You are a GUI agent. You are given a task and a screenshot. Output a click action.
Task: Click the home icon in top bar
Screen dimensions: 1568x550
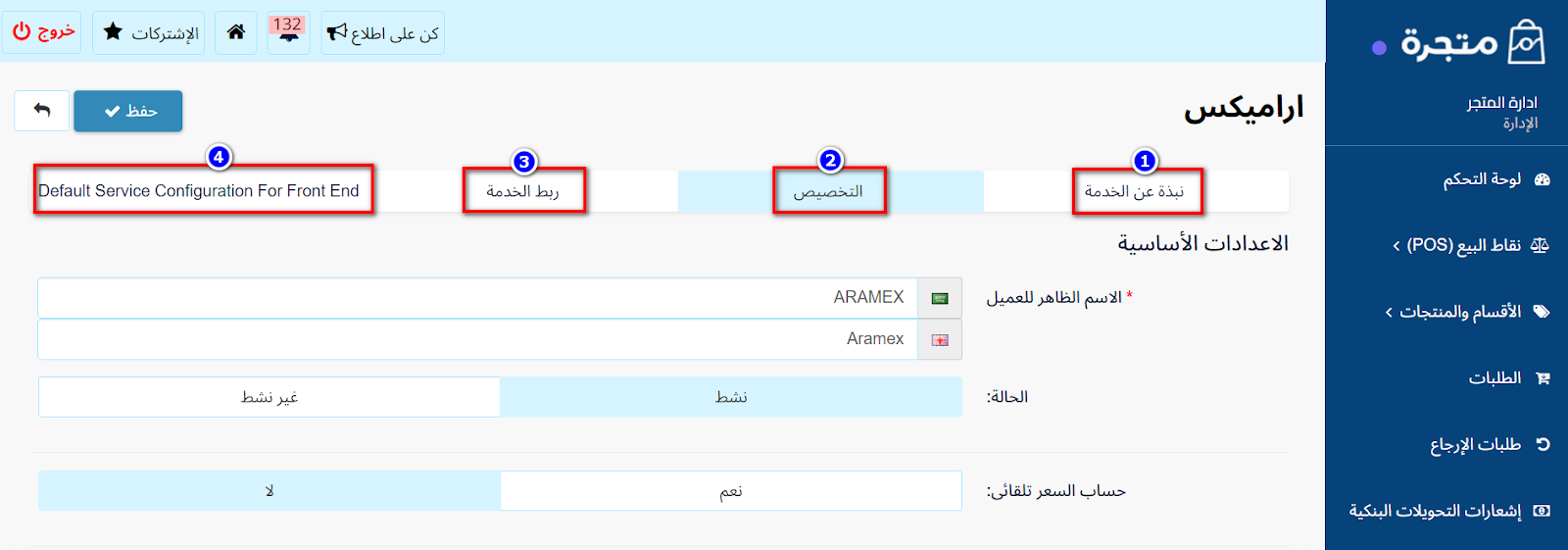click(236, 32)
